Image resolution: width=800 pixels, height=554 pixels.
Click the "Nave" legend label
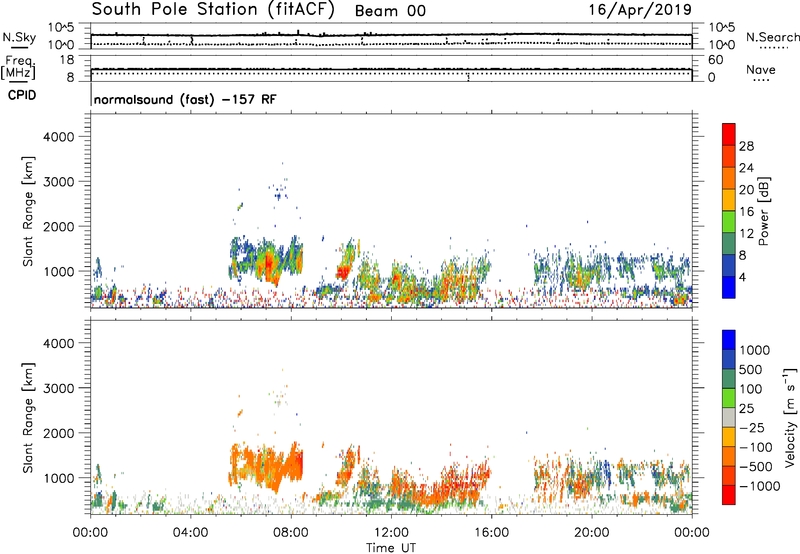click(760, 69)
